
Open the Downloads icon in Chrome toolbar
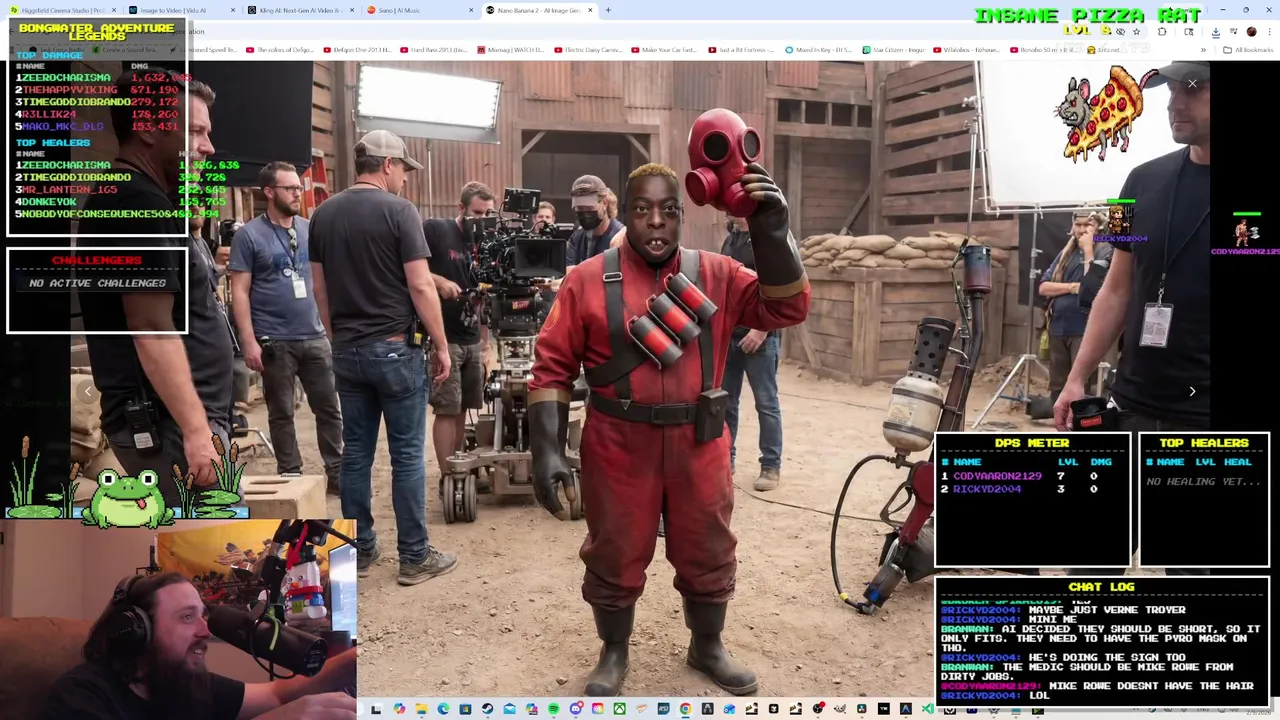[x=1216, y=32]
